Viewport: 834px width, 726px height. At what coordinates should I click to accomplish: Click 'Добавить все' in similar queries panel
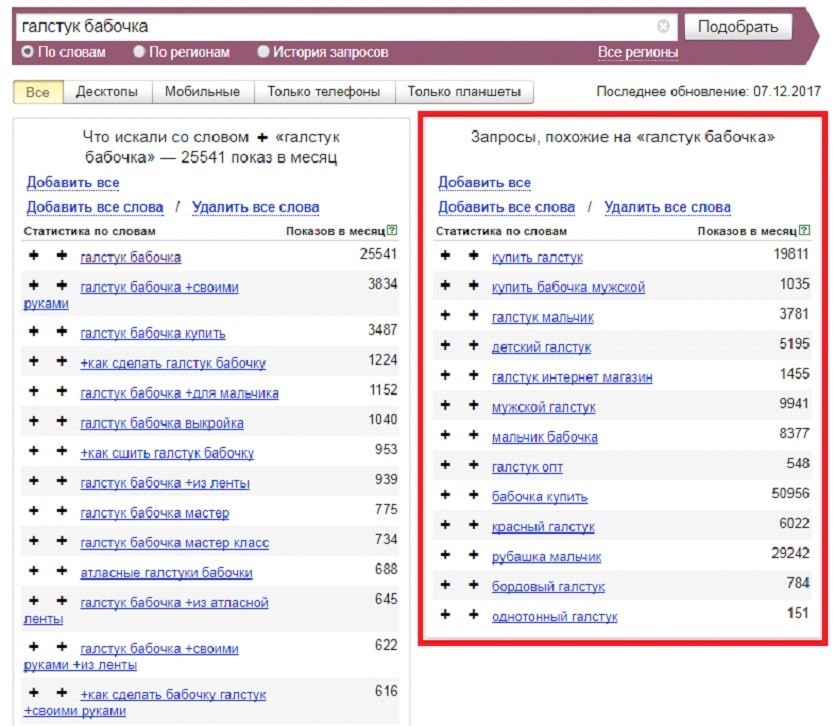point(485,182)
